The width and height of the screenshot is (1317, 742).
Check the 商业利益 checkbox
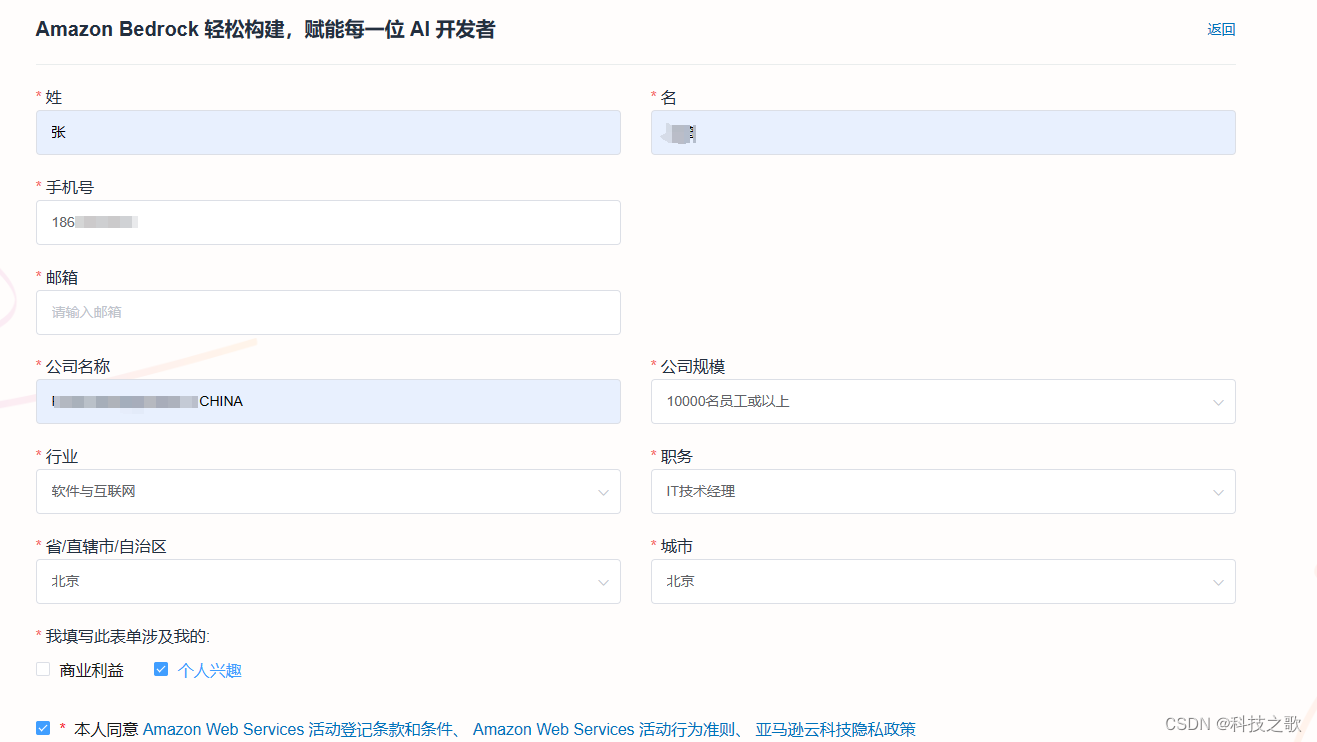click(43, 669)
